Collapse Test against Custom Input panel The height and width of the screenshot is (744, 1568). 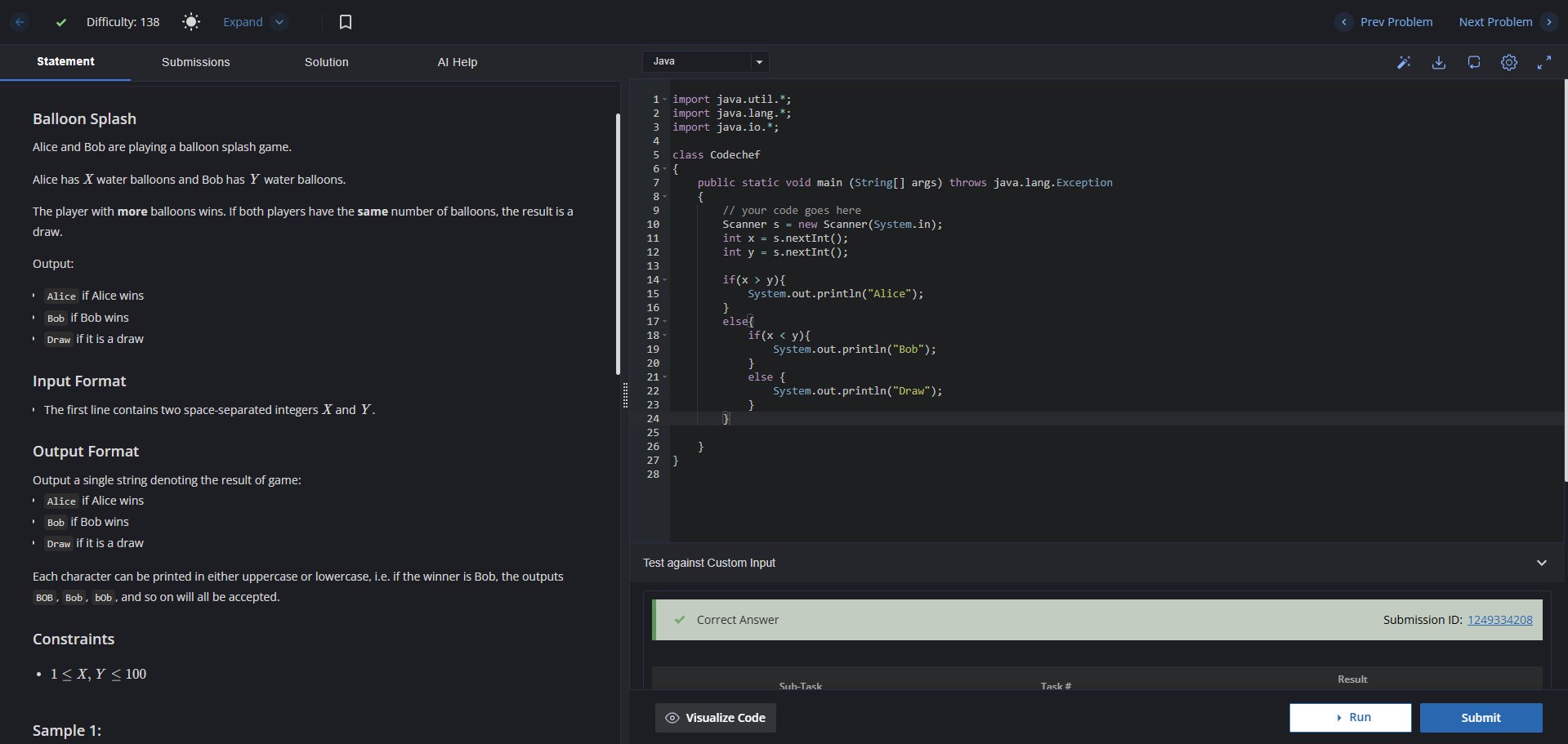(1542, 563)
